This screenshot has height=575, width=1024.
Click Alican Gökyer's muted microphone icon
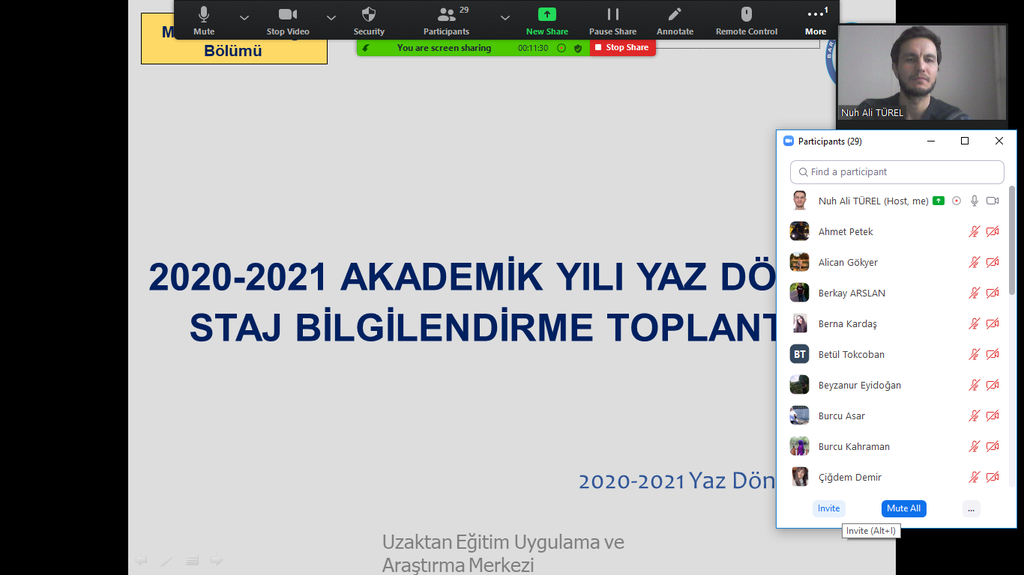(x=974, y=262)
